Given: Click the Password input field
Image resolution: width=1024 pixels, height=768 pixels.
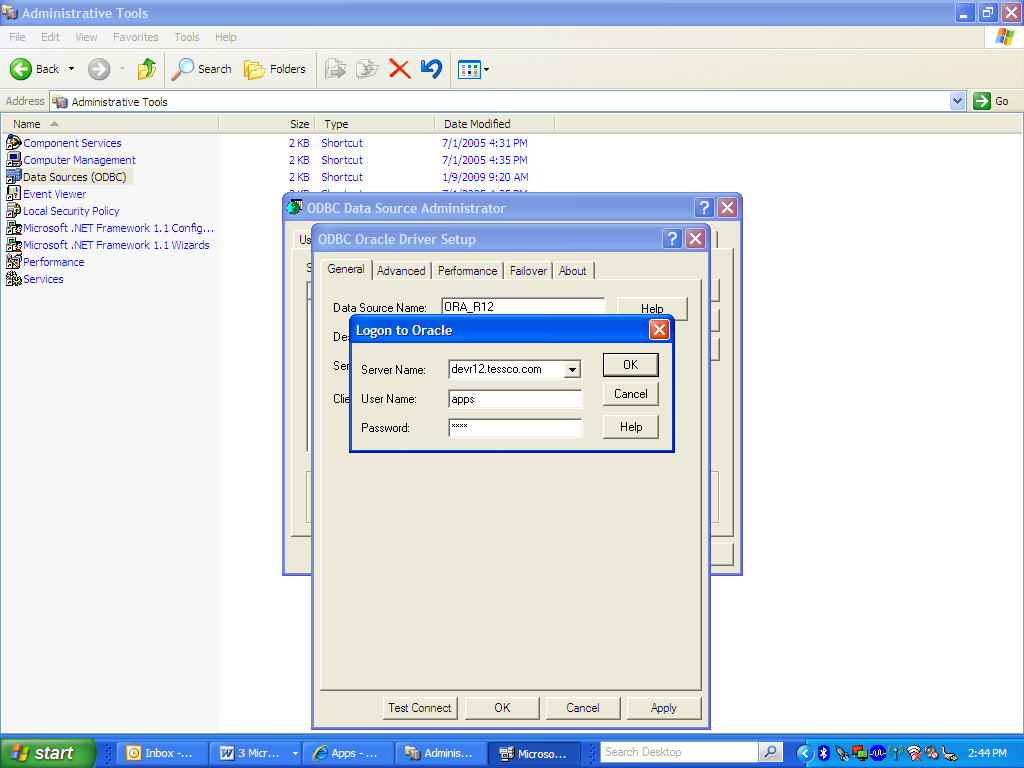Looking at the screenshot, I should coord(515,428).
